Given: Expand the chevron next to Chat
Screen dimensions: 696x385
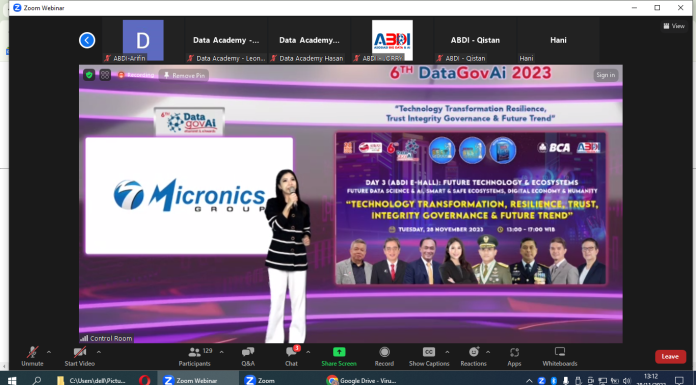Looking at the screenshot, I should [308, 352].
